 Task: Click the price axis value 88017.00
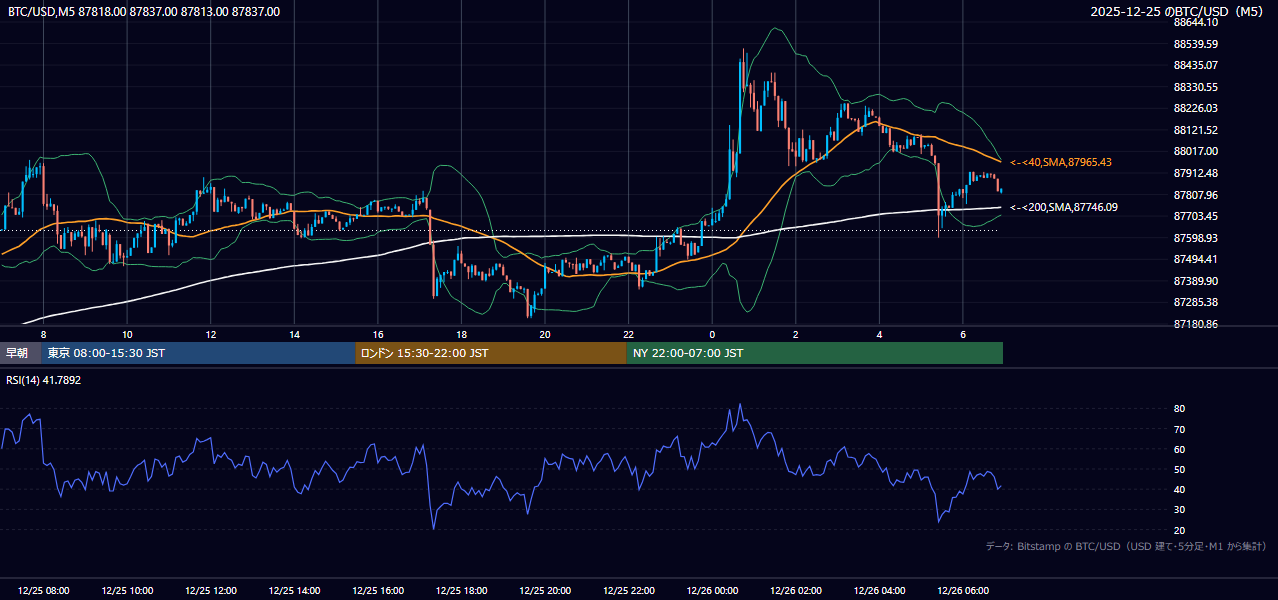click(x=1196, y=151)
